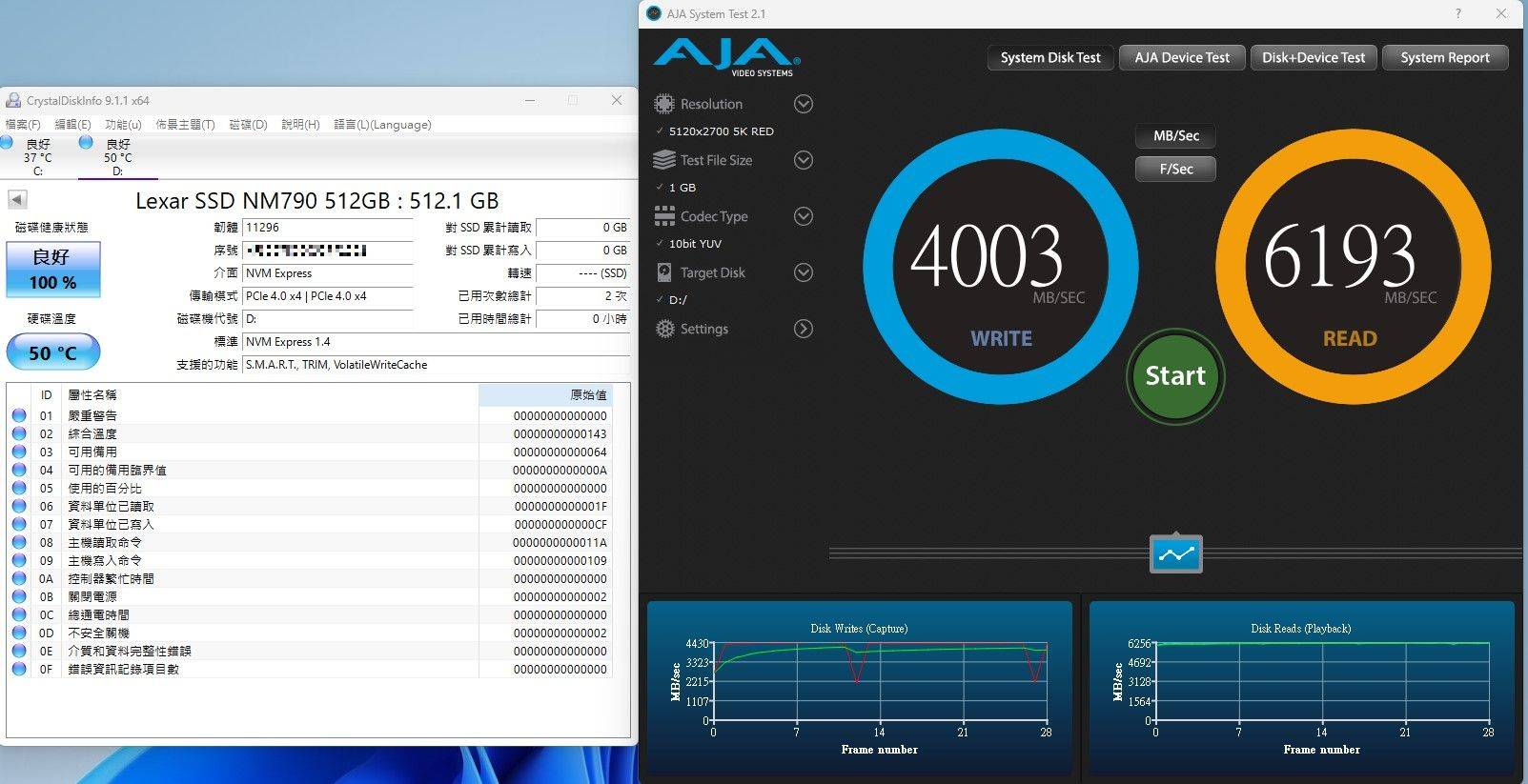The image size is (1528, 784).
Task: Click the Resolution chip icon
Action: [664, 104]
